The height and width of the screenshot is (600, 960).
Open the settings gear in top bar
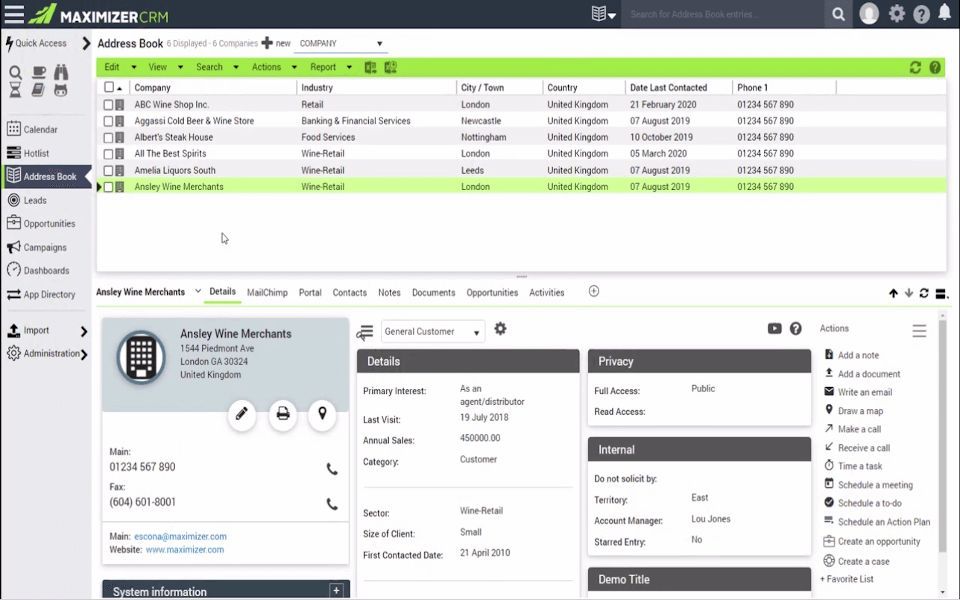click(x=896, y=13)
